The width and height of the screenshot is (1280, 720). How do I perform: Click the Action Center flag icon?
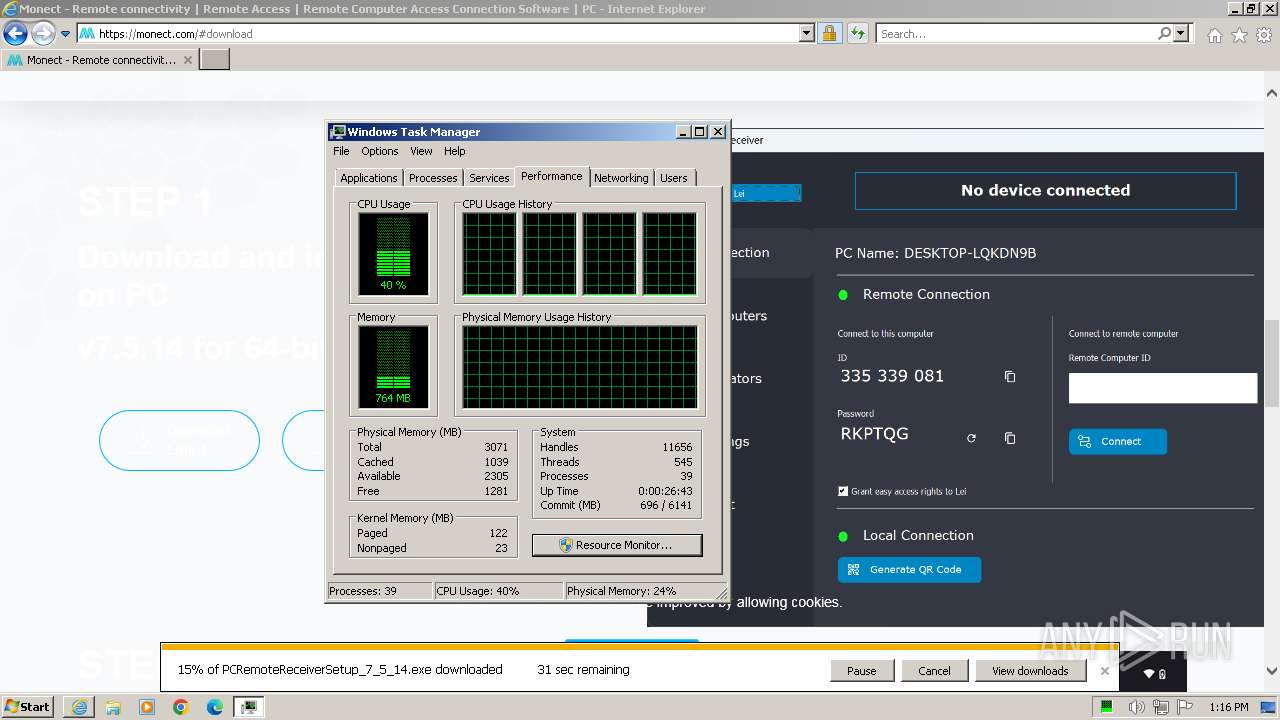1185,707
